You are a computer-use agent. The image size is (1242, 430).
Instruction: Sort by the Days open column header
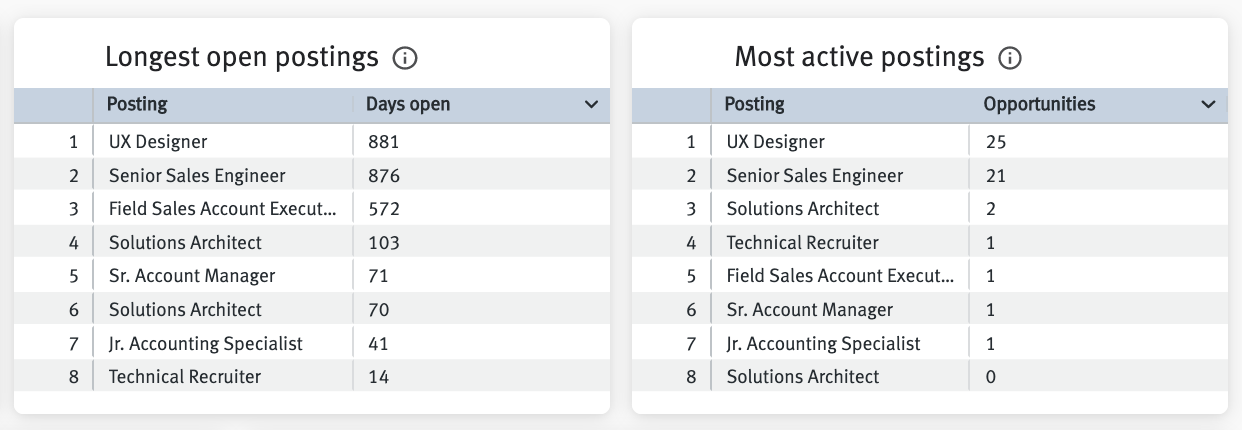click(408, 104)
